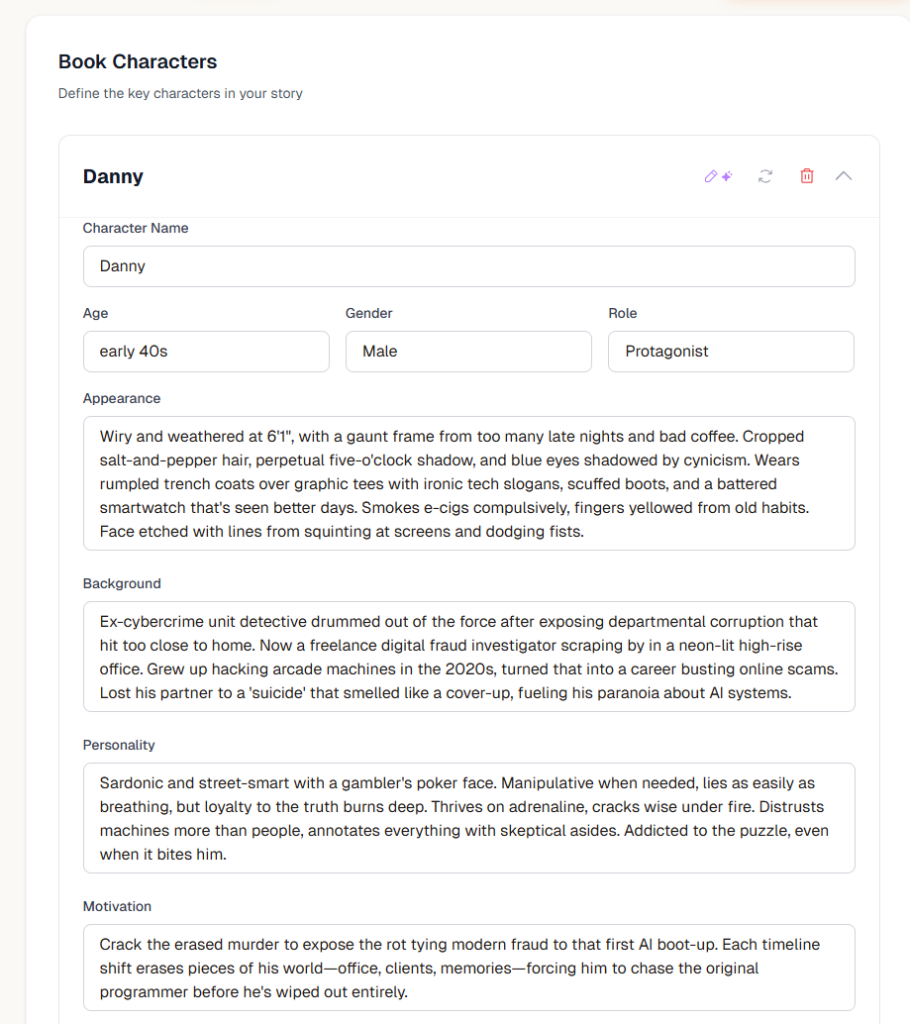Collapse the Danny character card
This screenshot has width=910, height=1024.
pyautogui.click(x=844, y=176)
